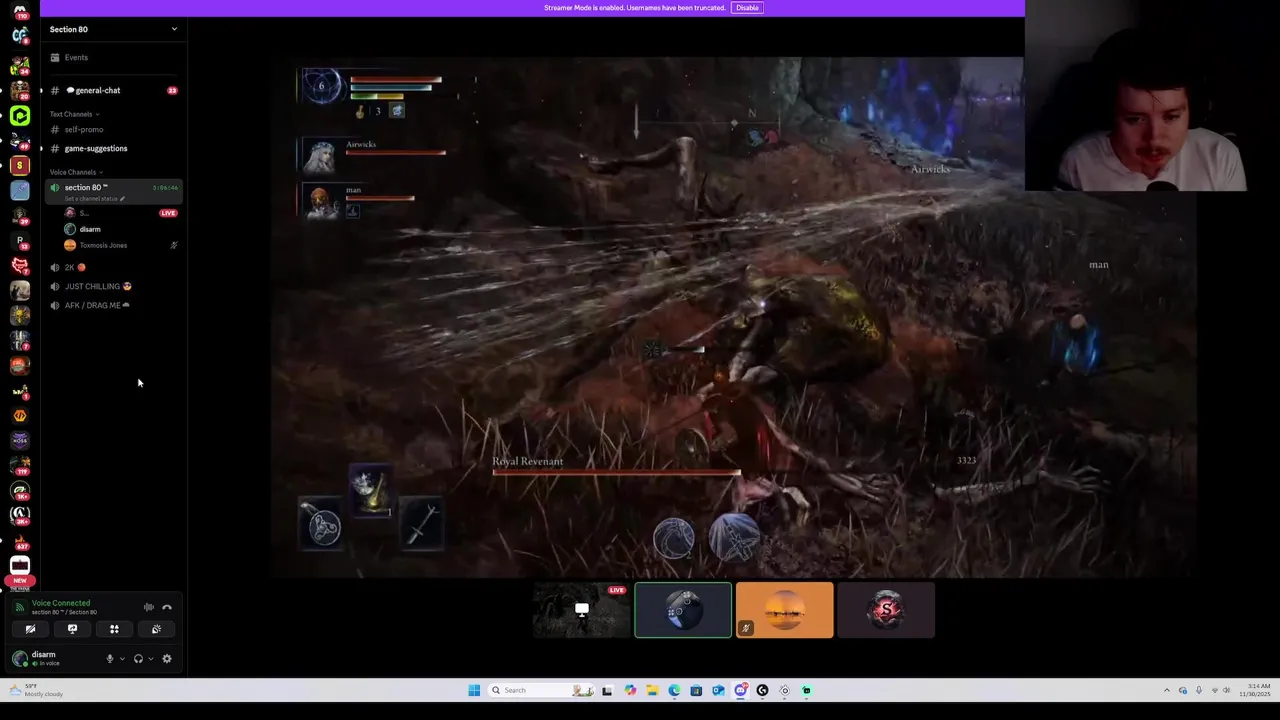Toggle microphone mute in user panel
The height and width of the screenshot is (720, 1280).
pyautogui.click(x=110, y=659)
